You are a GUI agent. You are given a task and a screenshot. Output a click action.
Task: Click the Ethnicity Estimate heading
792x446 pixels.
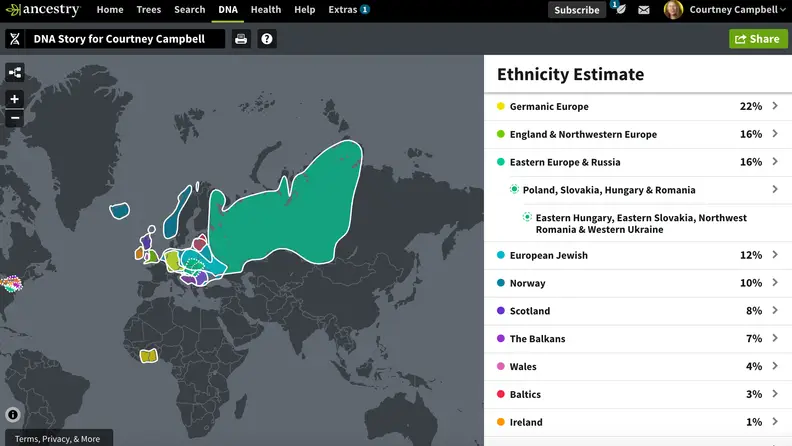(570, 74)
